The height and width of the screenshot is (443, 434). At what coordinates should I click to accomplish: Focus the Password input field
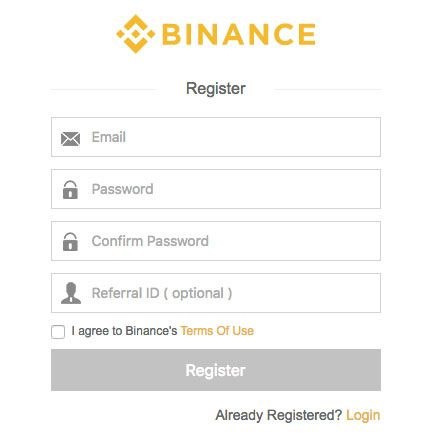tap(216, 189)
